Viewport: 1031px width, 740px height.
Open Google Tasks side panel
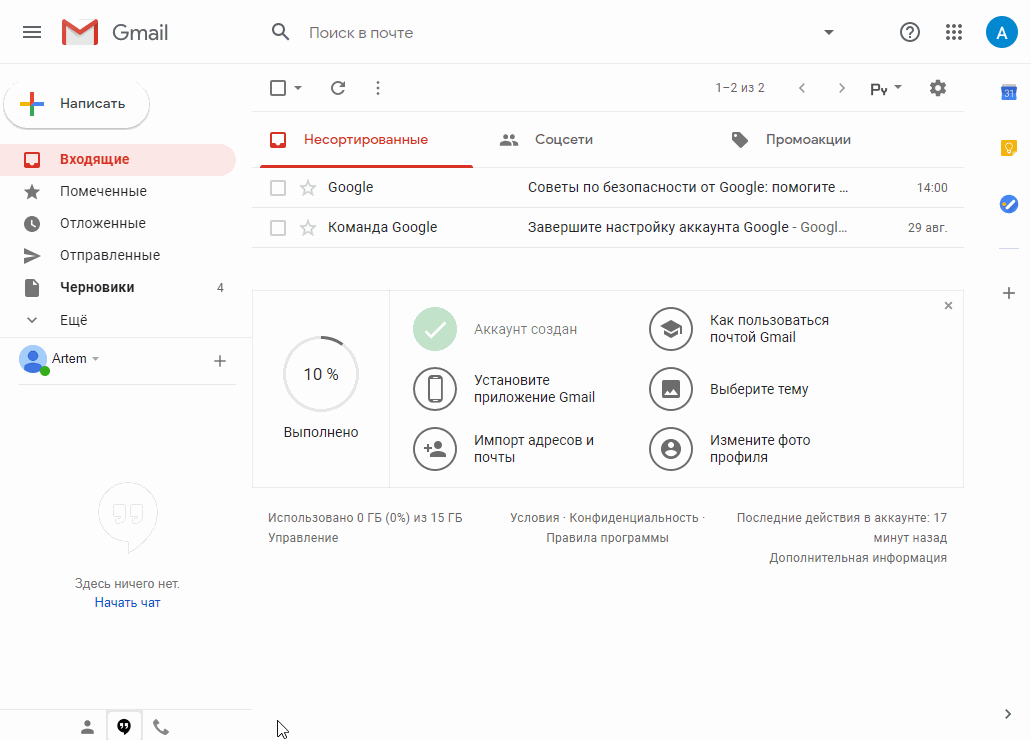coord(1009,204)
